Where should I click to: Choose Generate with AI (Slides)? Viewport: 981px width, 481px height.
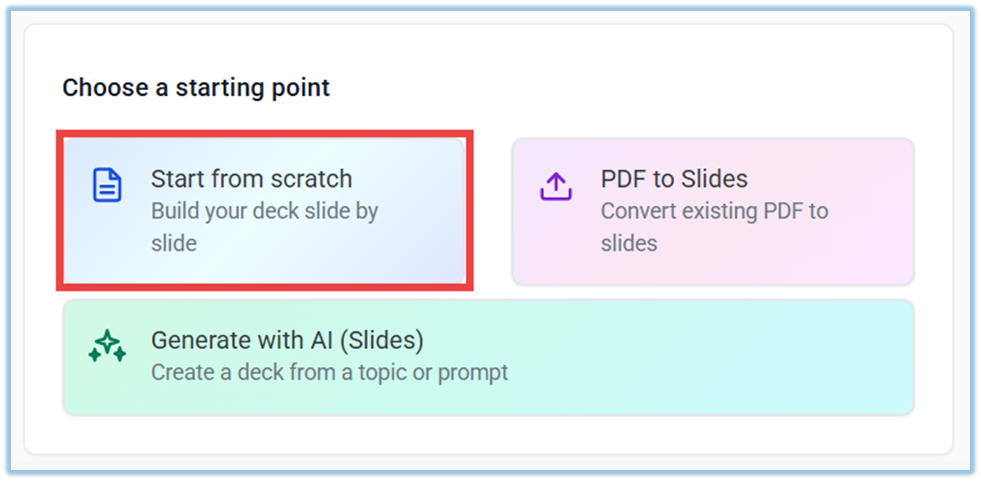point(488,356)
